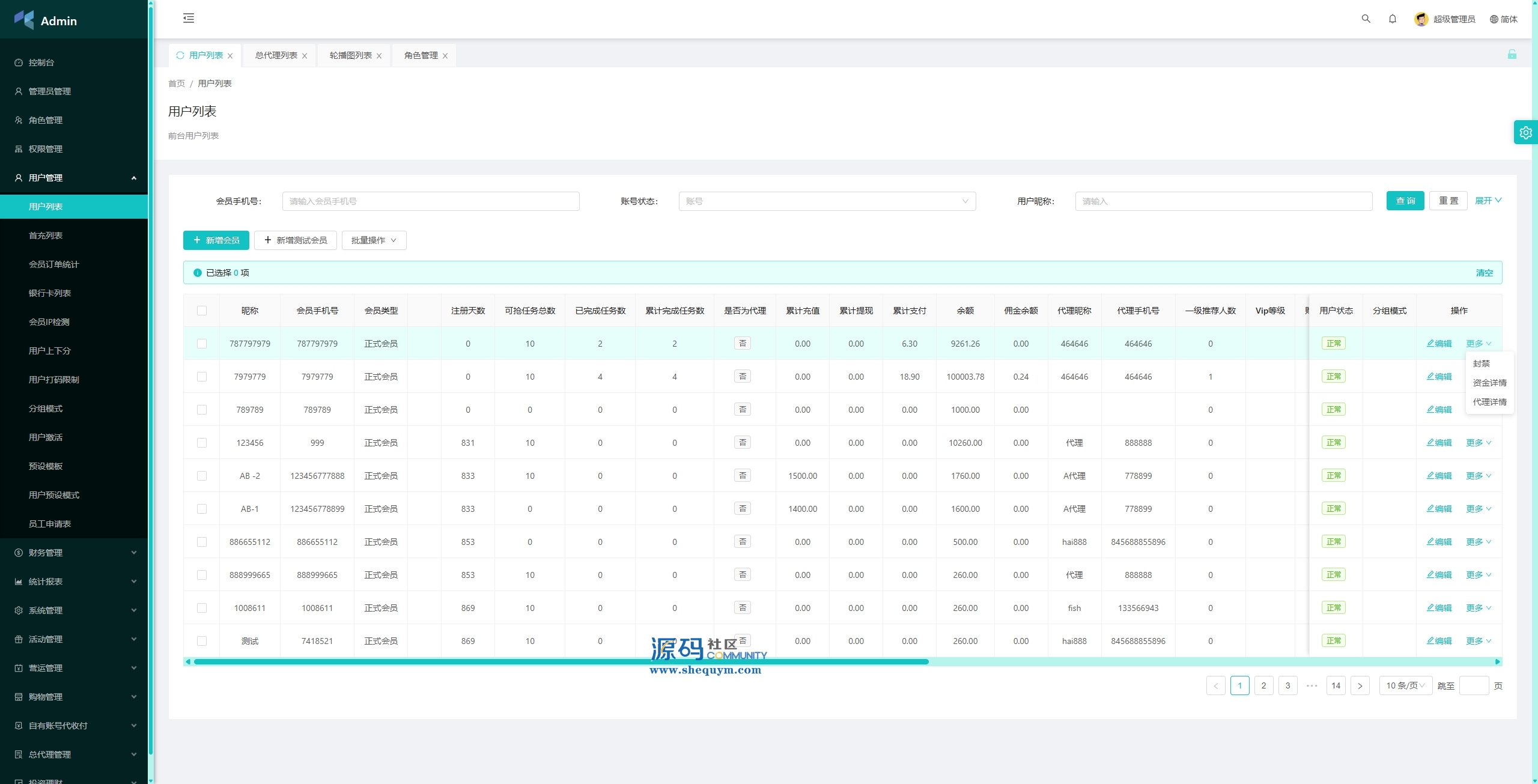Image resolution: width=1538 pixels, height=784 pixels.
Task: Click 编辑 link for user 123456
Action: tap(1439, 443)
